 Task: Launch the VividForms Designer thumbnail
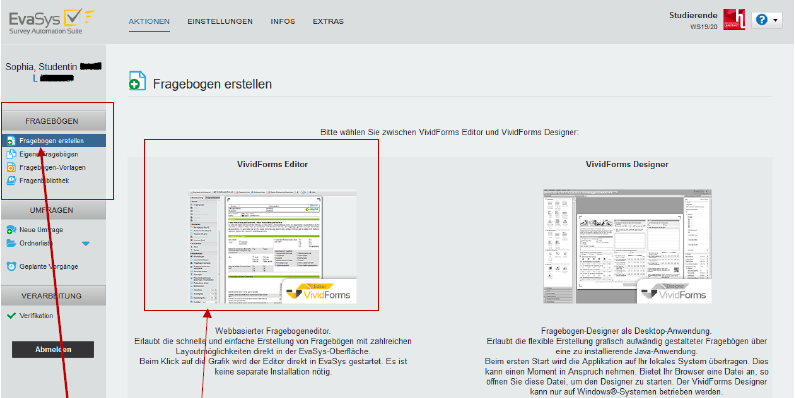coord(627,245)
